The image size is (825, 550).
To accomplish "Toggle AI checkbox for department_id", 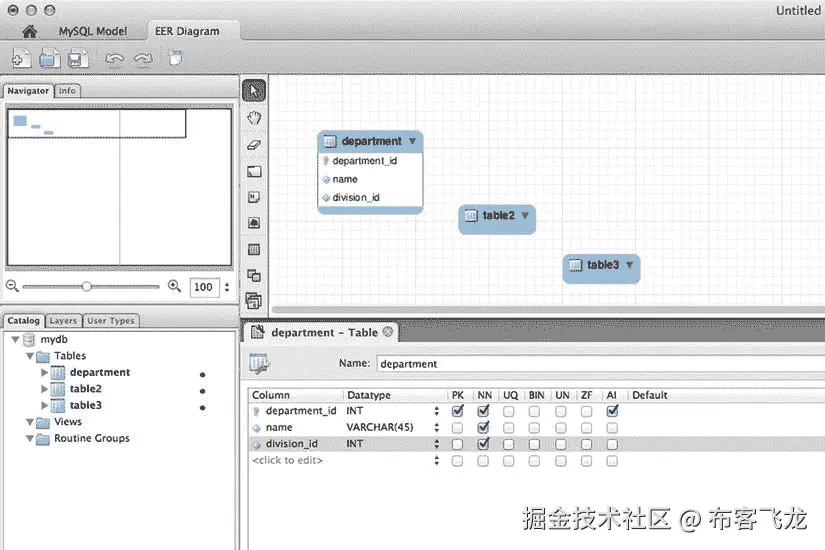I will pos(612,411).
